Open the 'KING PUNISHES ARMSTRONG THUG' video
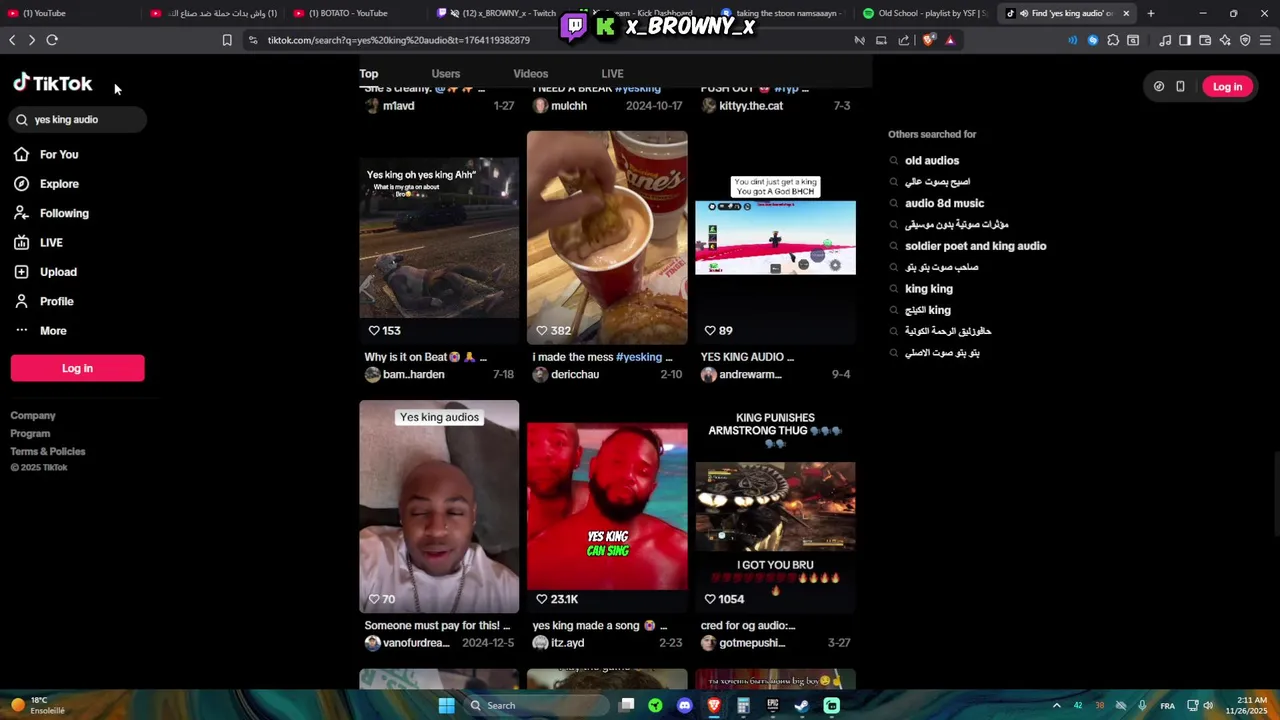This screenshot has height=720, width=1280. (775, 506)
